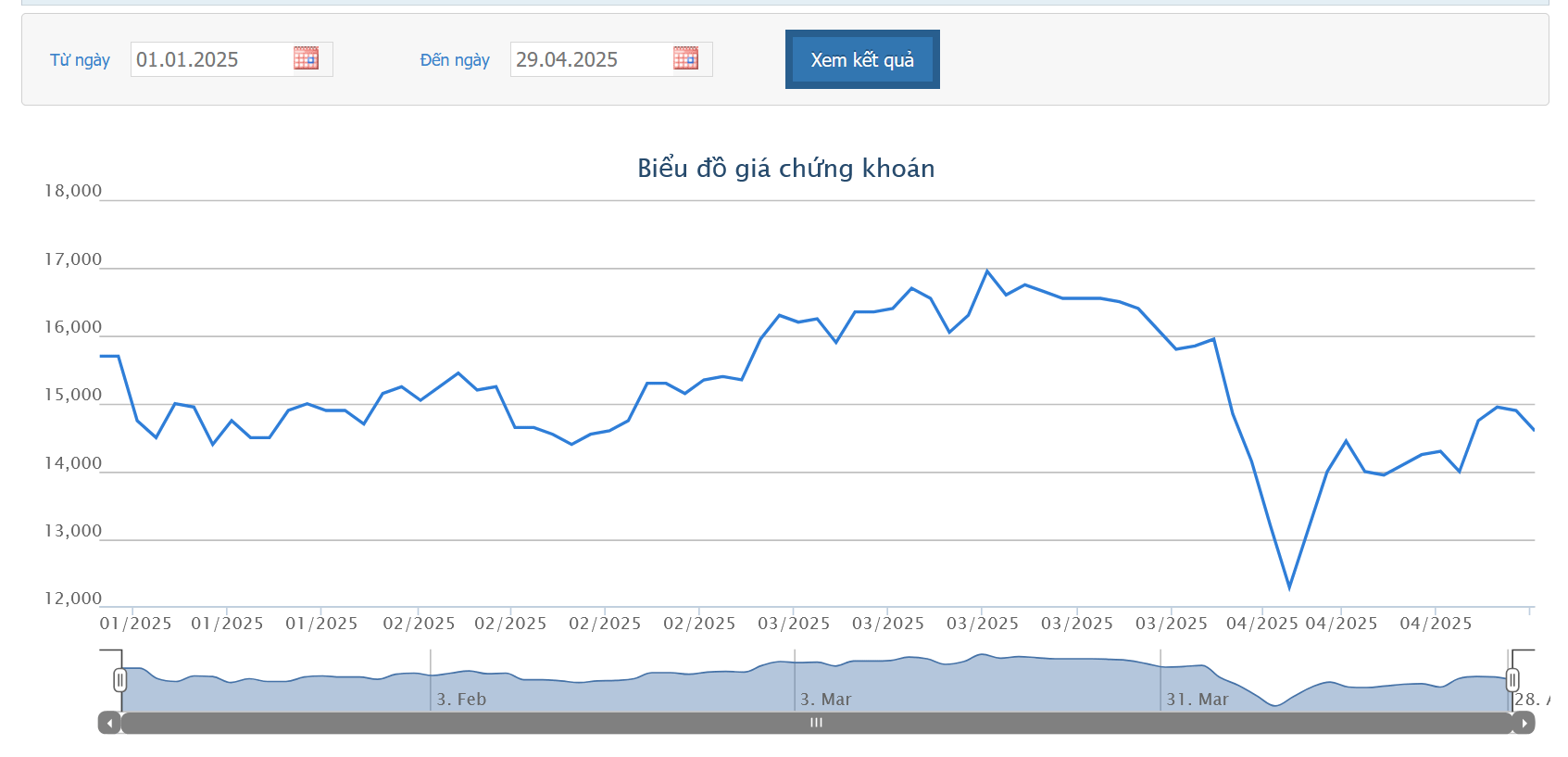1568x757 pixels.
Task: Click the left range handle of the navigator
Action: coord(119,680)
